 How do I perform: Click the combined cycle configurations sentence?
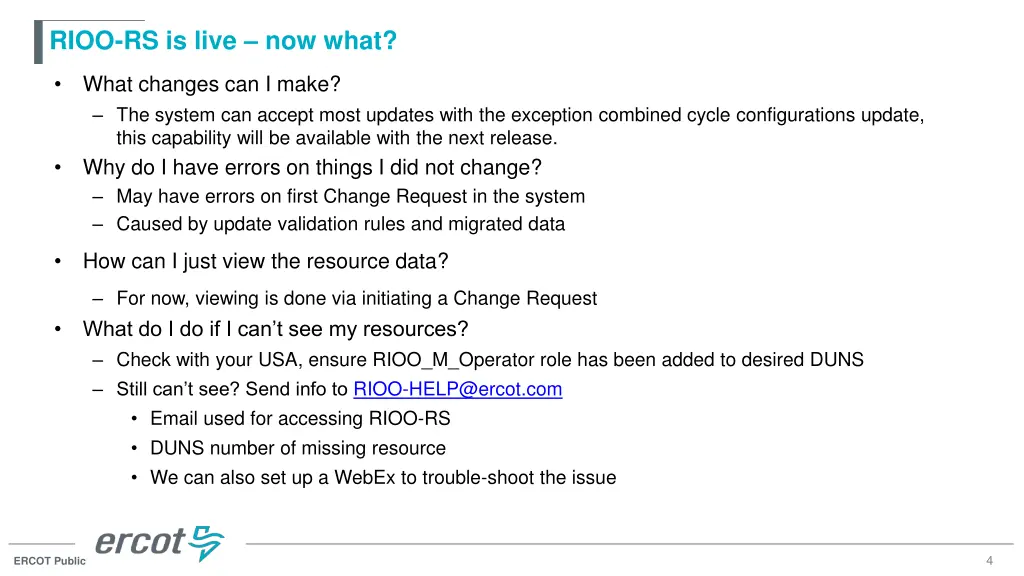(520, 126)
